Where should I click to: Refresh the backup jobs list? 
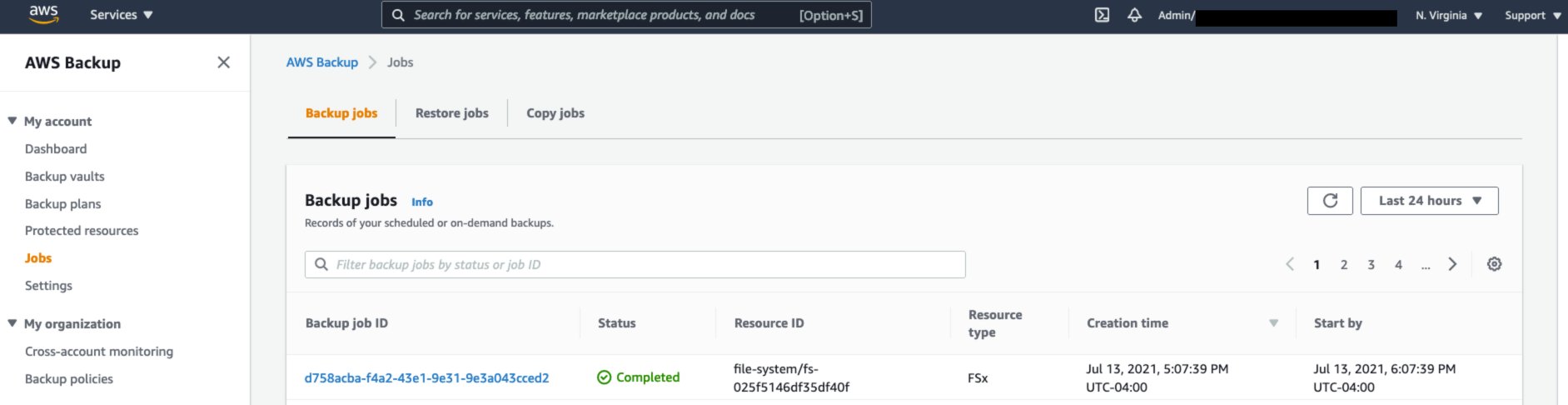(x=1330, y=201)
